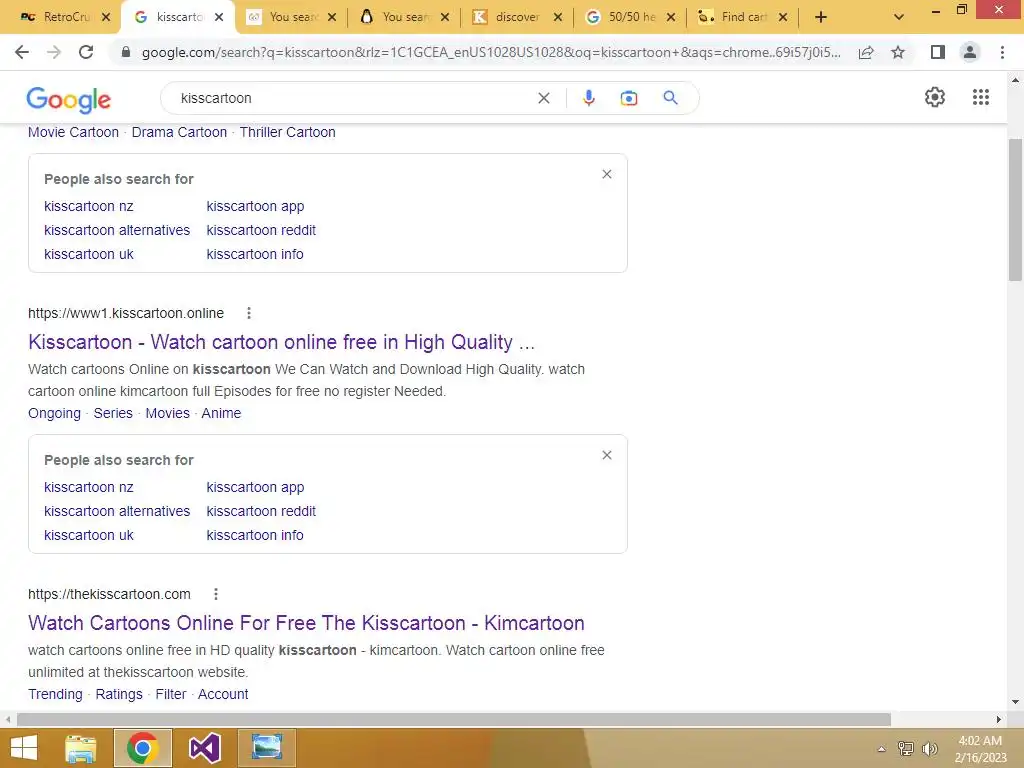The width and height of the screenshot is (1024, 768).
Task: Bookmark this page with the star icon
Action: coord(898,52)
